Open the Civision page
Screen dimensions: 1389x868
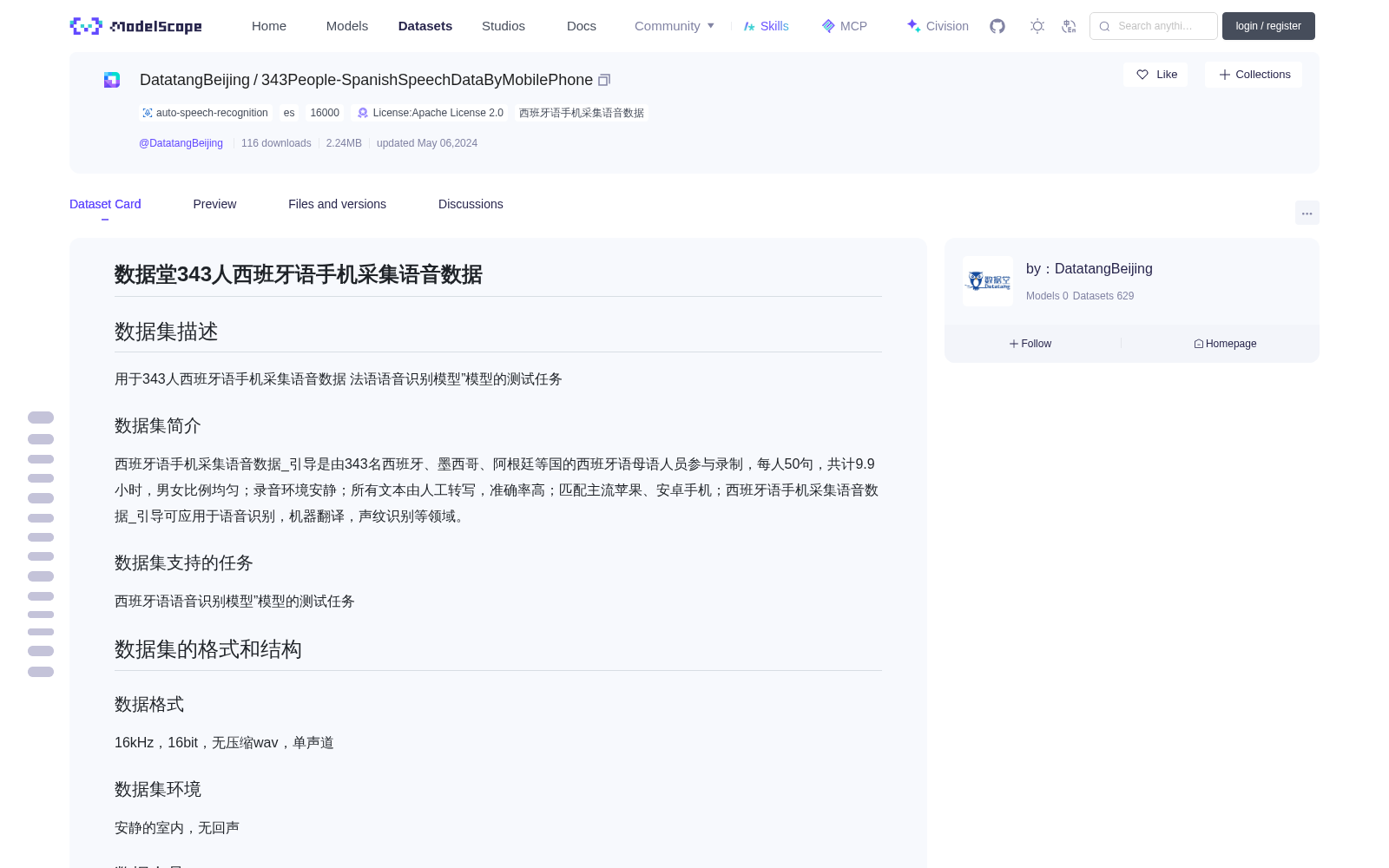(938, 26)
